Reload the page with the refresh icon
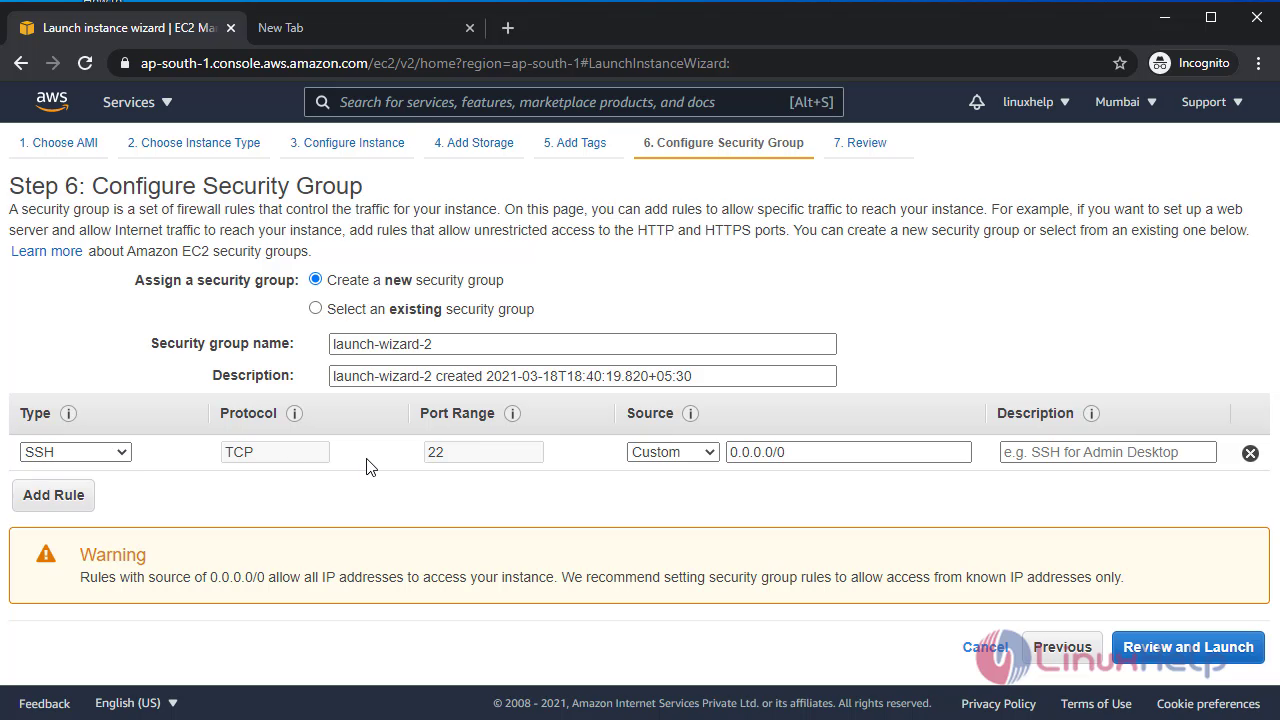Viewport: 1280px width, 720px height. tap(85, 63)
